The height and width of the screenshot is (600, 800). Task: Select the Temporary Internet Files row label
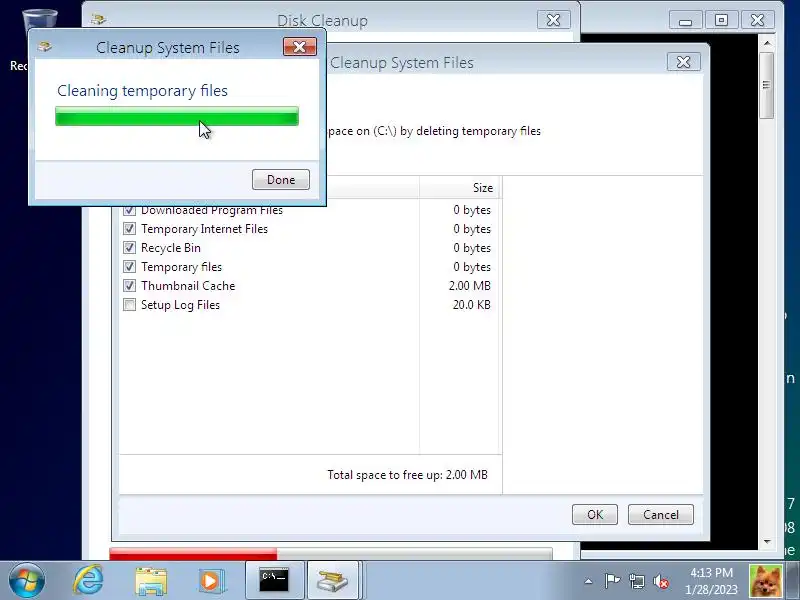(x=204, y=229)
